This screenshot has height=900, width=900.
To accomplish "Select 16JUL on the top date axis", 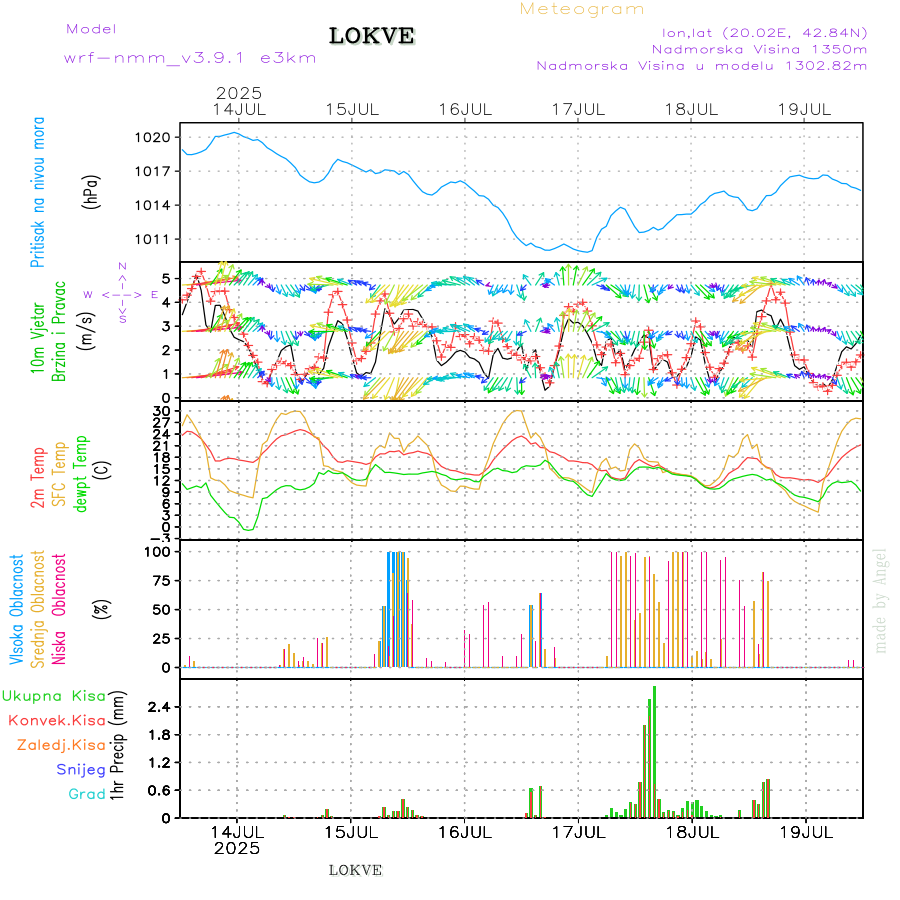I will tap(465, 109).
